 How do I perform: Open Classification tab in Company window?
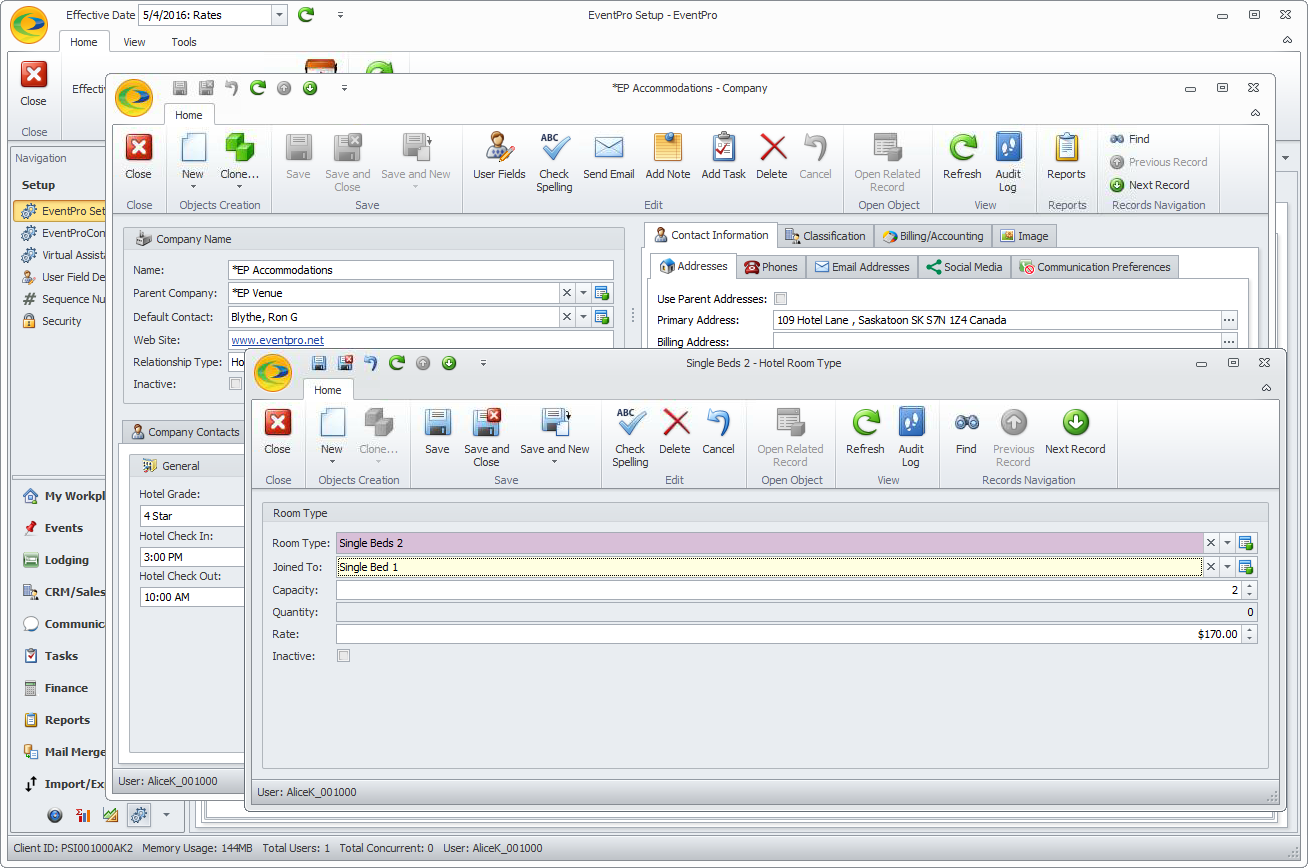825,236
